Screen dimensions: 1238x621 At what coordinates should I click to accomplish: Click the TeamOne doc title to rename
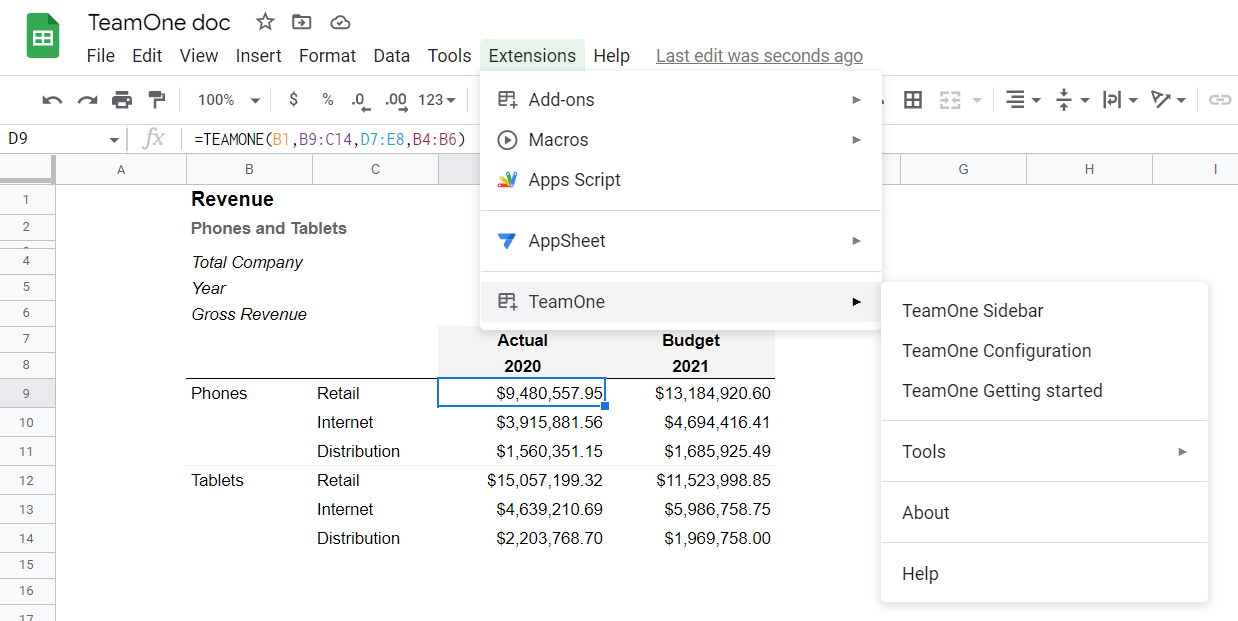point(159,22)
